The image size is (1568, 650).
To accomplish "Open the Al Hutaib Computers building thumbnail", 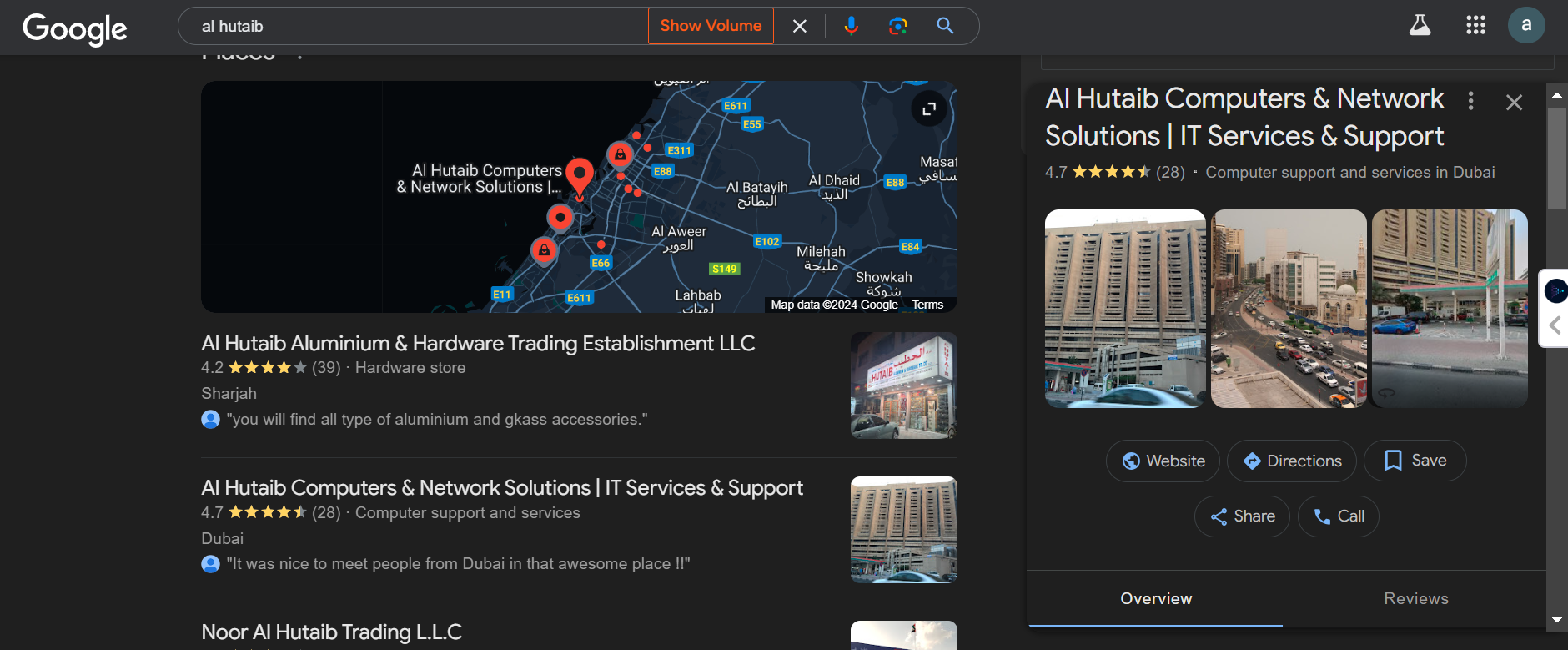I will (904, 530).
